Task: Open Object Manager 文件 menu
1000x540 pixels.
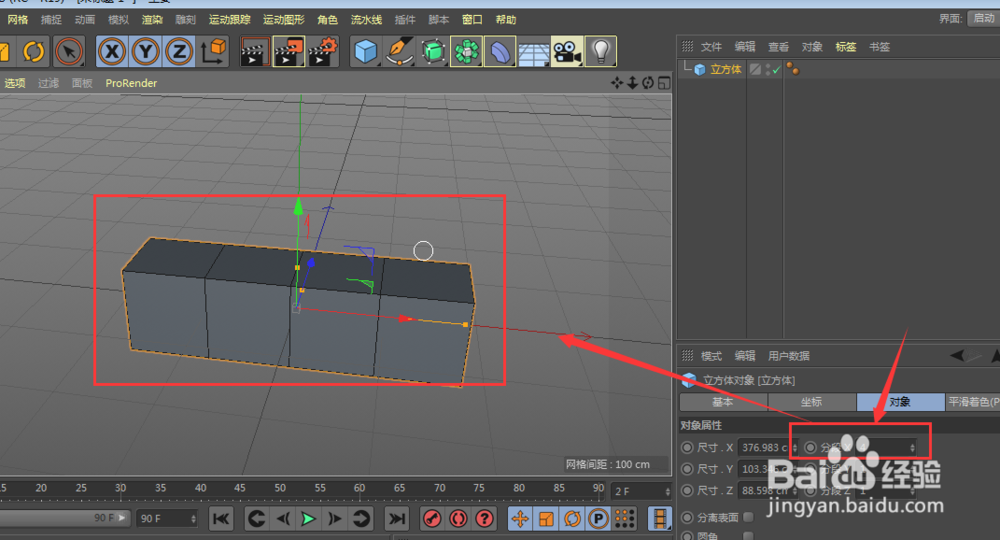Action: click(711, 47)
